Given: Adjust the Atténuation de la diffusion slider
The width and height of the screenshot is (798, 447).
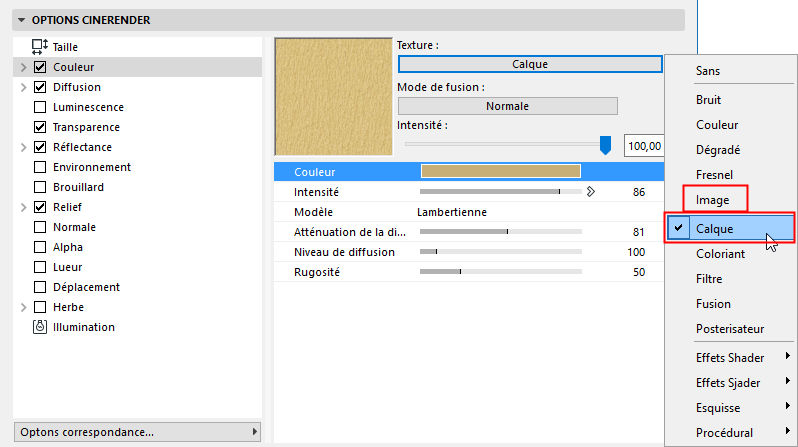Looking at the screenshot, I should (x=501, y=232).
